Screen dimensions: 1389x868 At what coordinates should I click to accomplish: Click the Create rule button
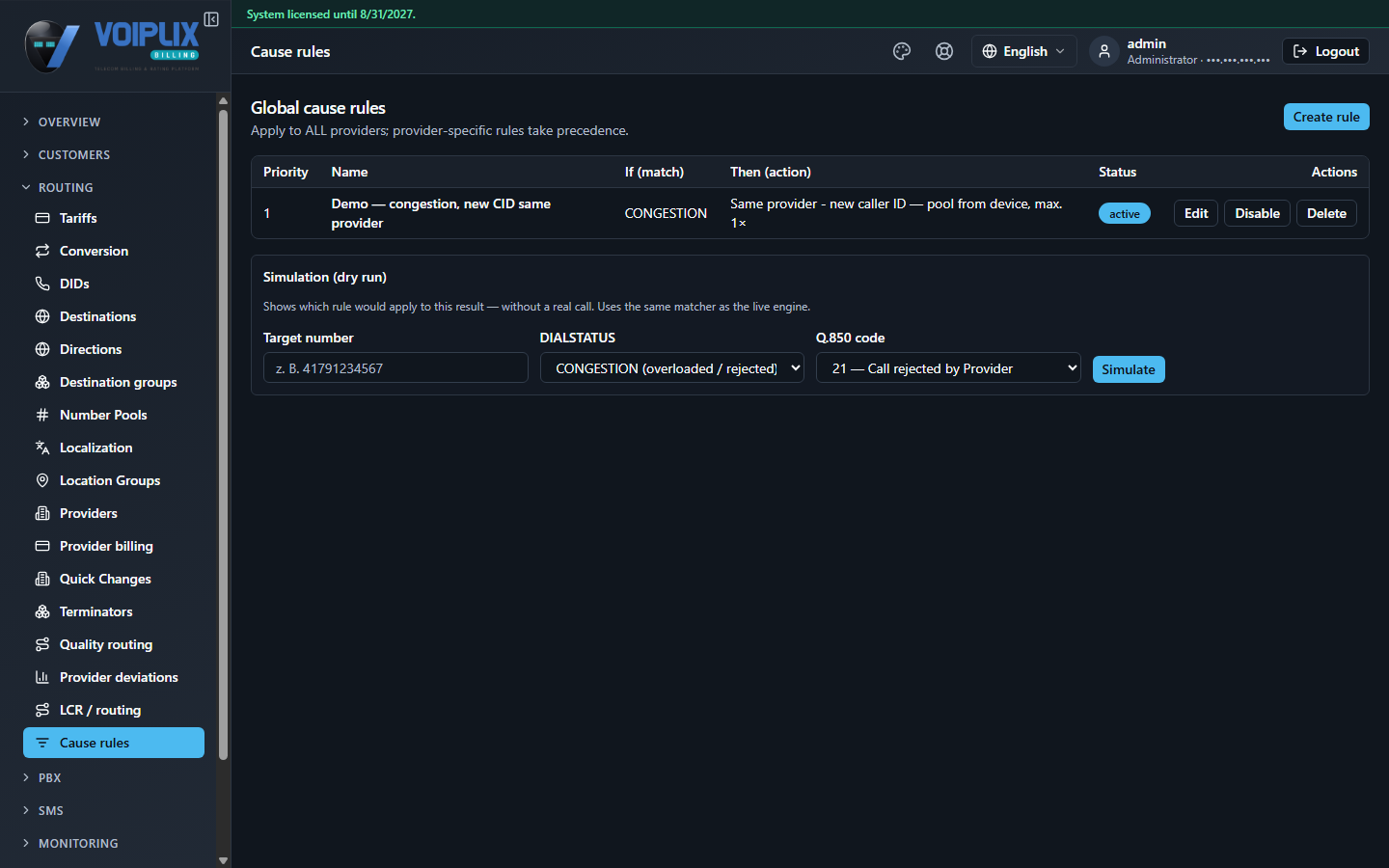(x=1326, y=117)
